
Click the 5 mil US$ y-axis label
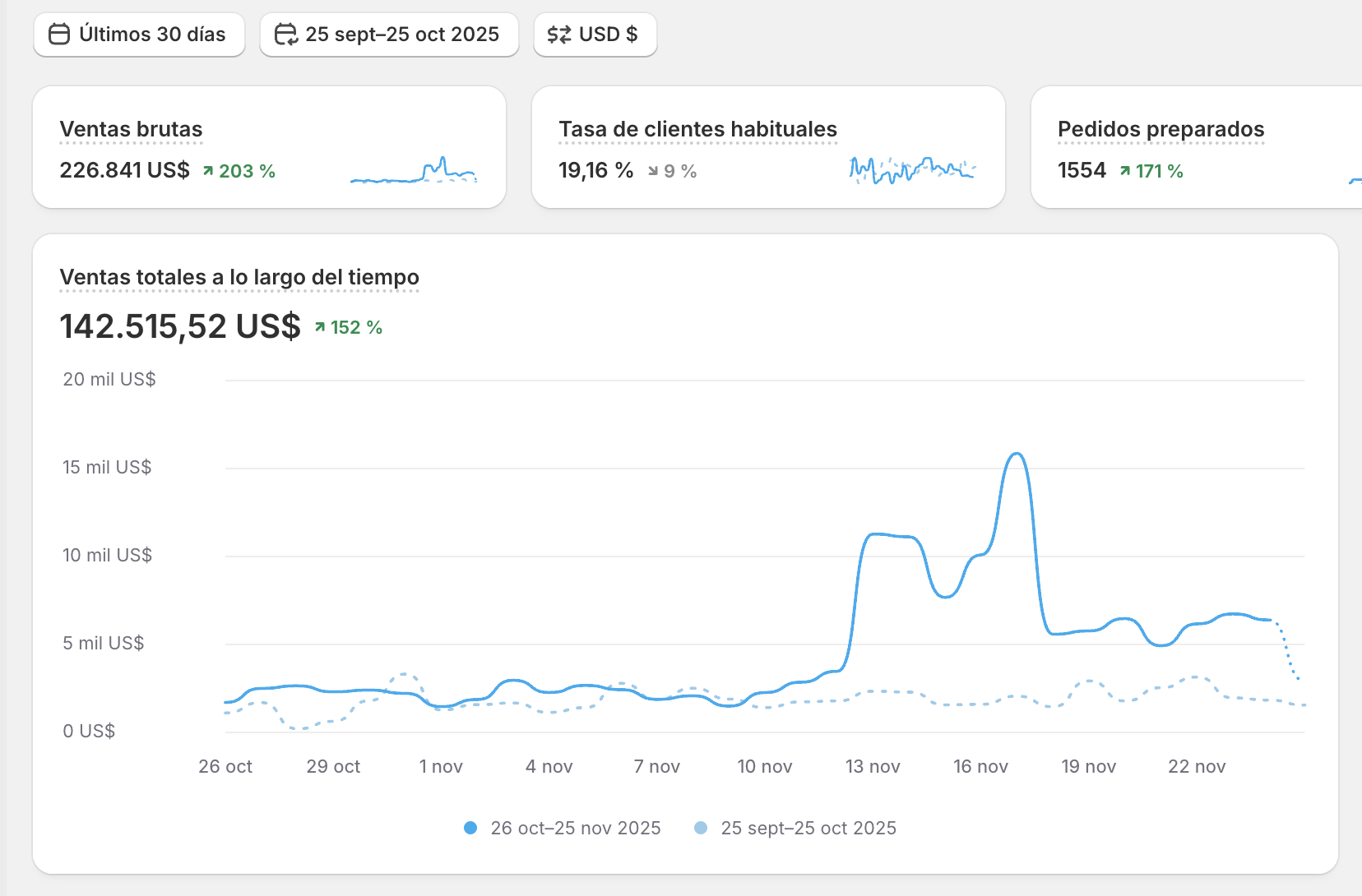tap(104, 643)
